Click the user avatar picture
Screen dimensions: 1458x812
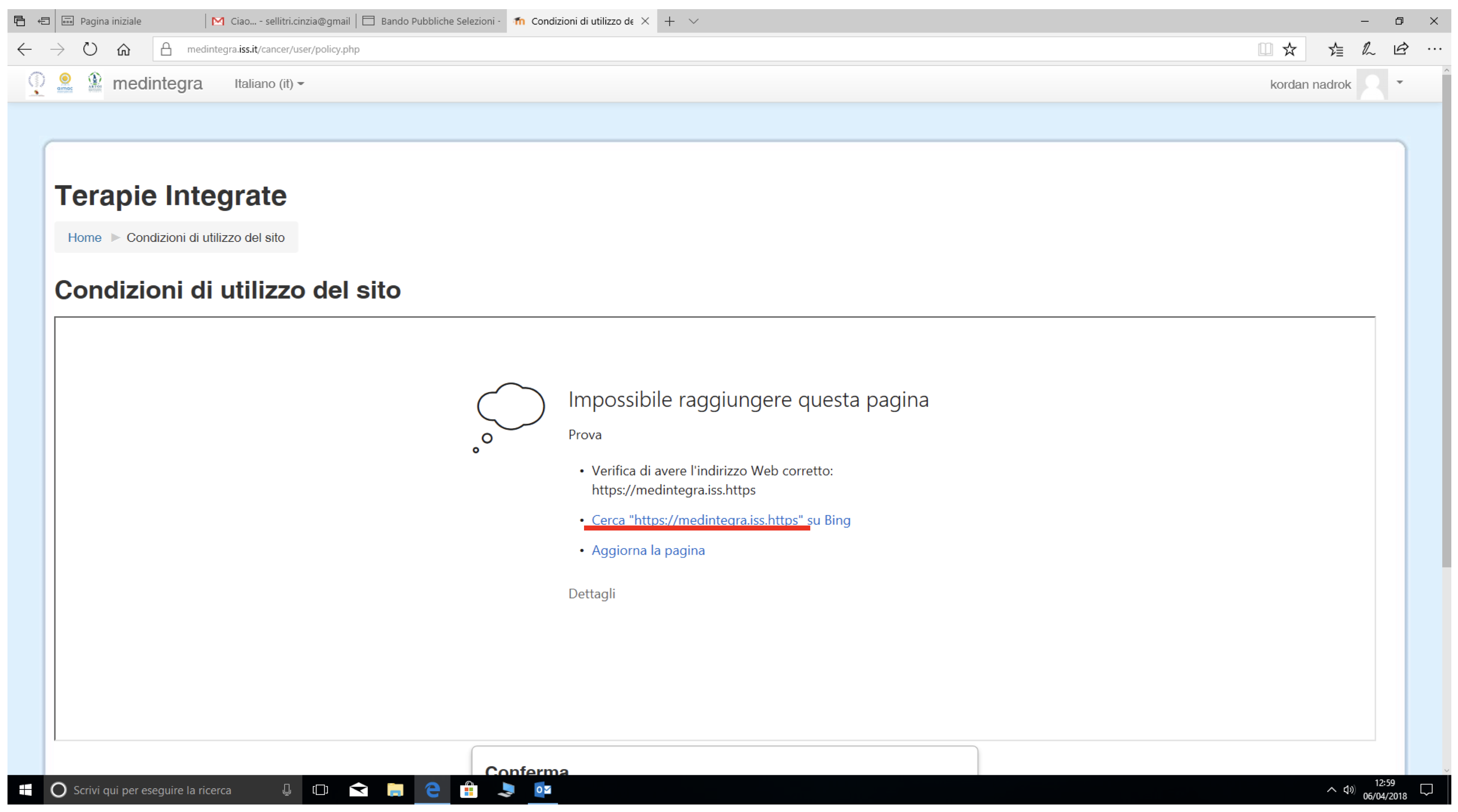(x=1372, y=84)
